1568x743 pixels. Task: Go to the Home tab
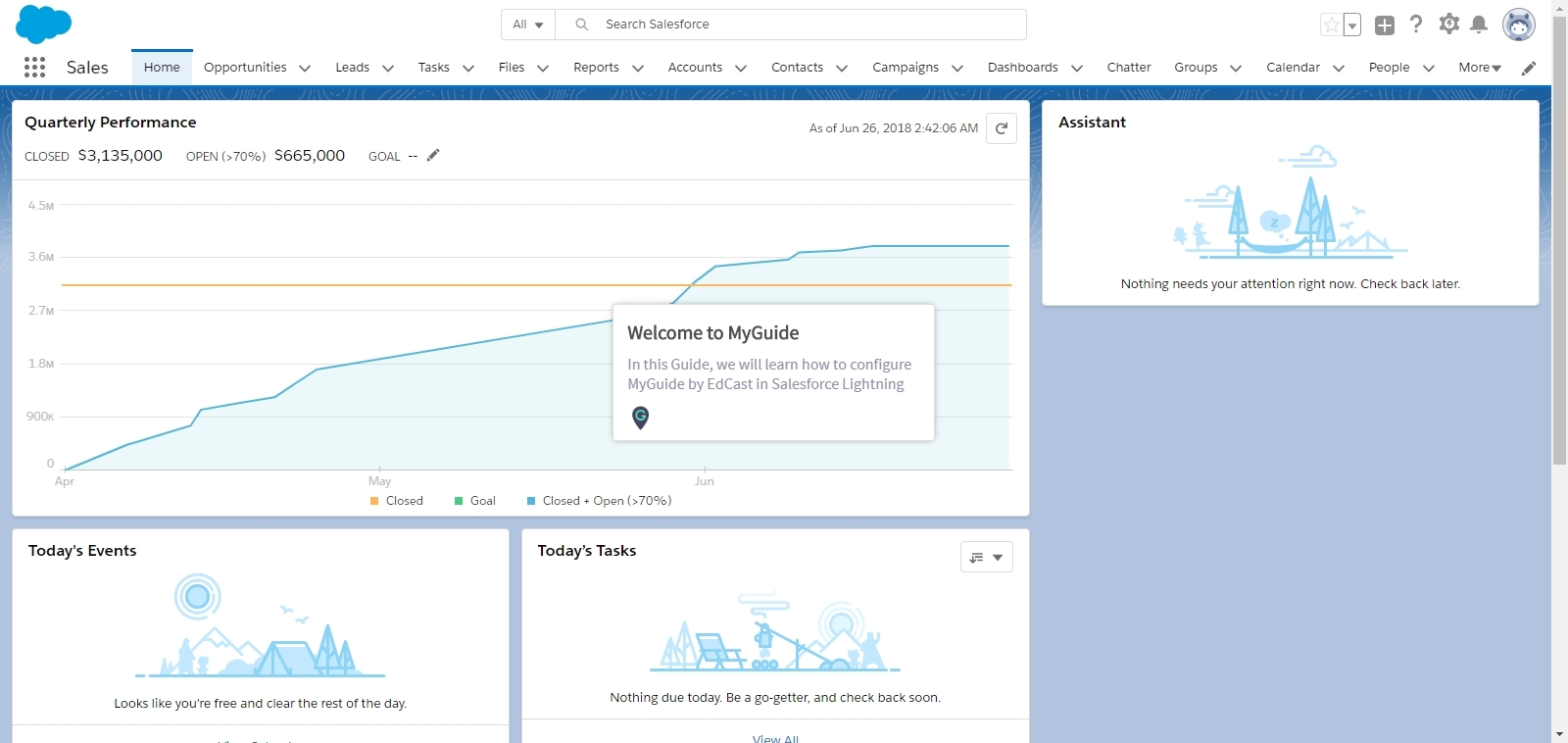(162, 68)
